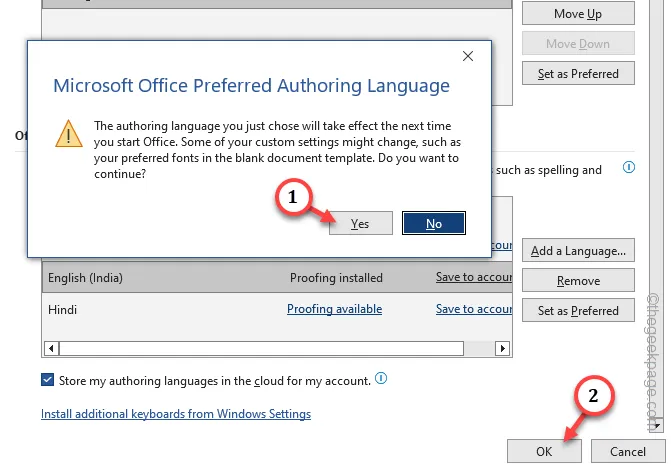
Task: Open the Add a Language dialog
Action: pyautogui.click(x=578, y=250)
